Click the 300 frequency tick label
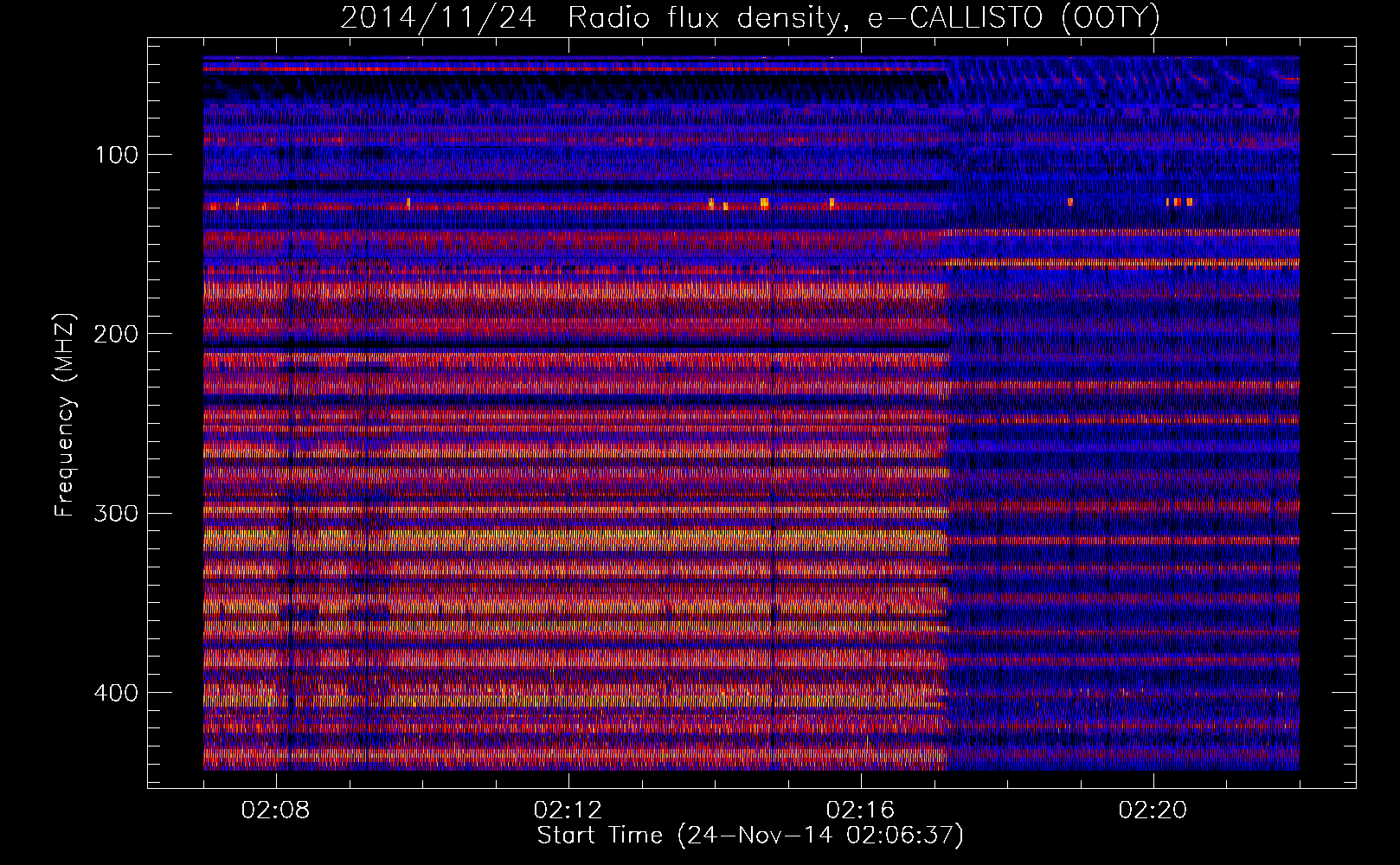1400x865 pixels. (117, 513)
